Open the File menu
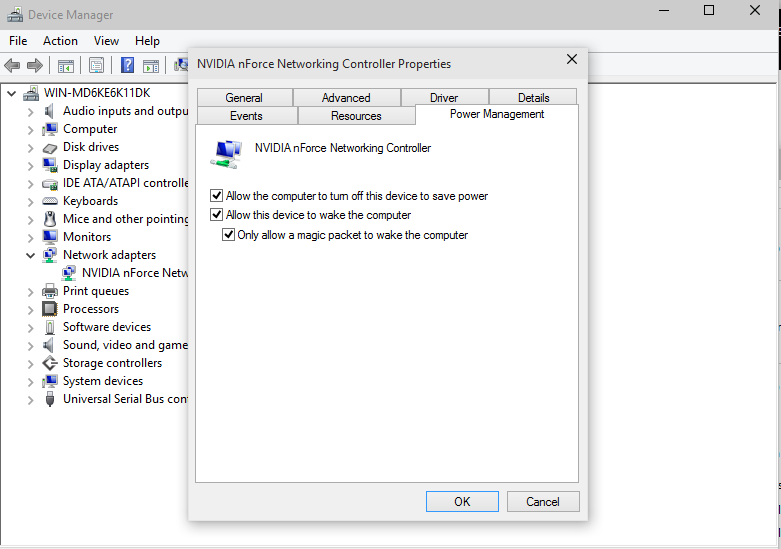Viewport: 781px width, 549px height. pos(18,41)
